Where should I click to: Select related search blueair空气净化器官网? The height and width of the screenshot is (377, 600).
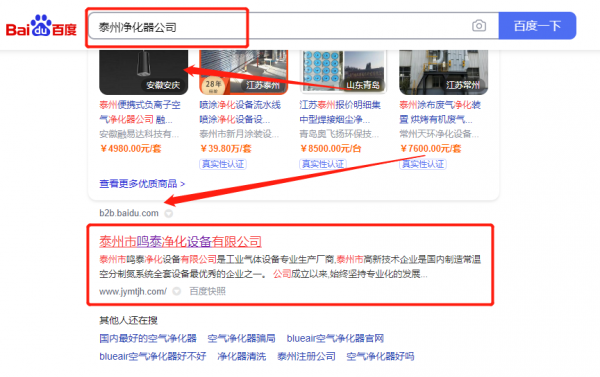click(x=335, y=338)
